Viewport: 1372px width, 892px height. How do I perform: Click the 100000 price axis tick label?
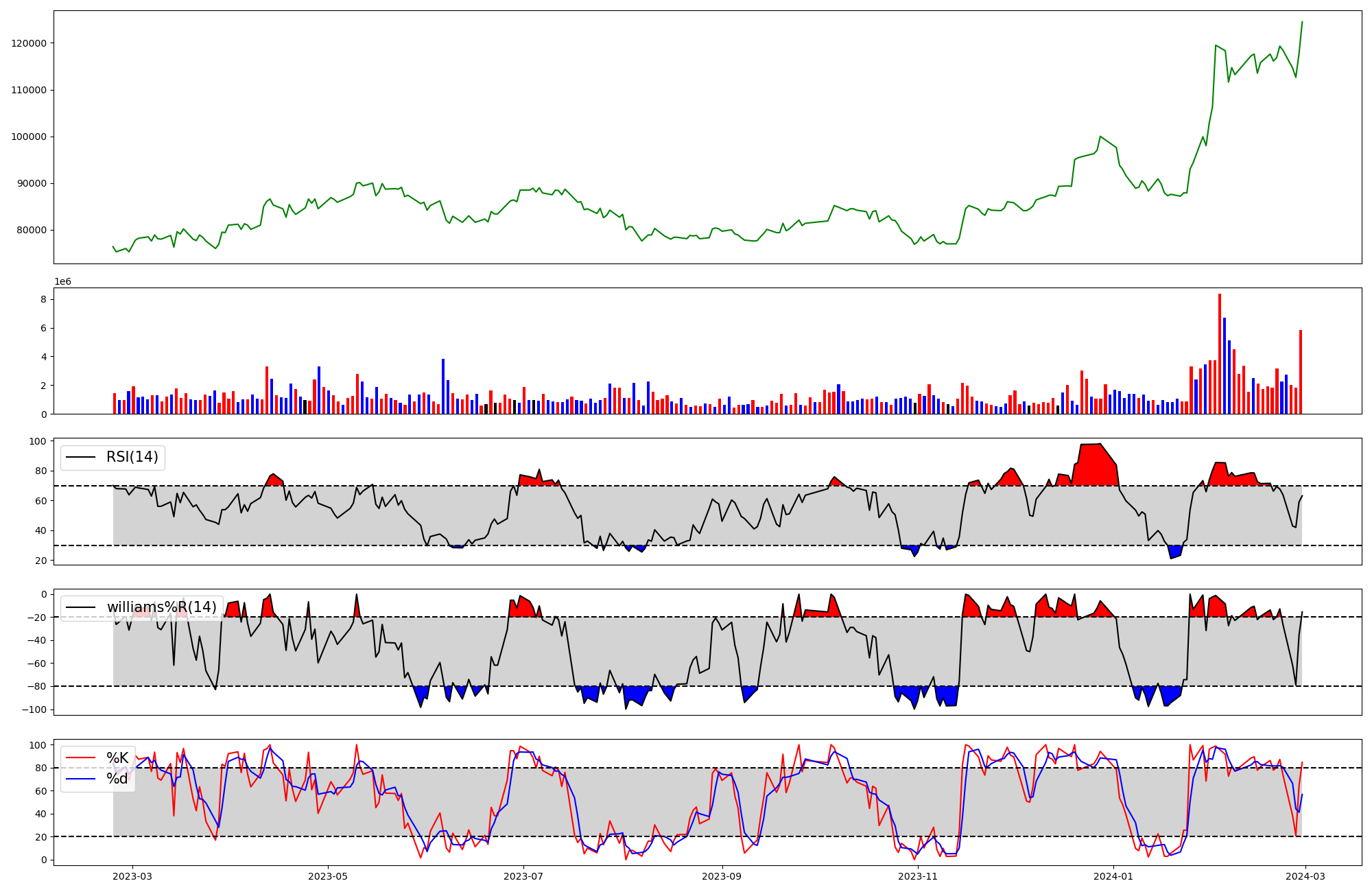point(29,137)
